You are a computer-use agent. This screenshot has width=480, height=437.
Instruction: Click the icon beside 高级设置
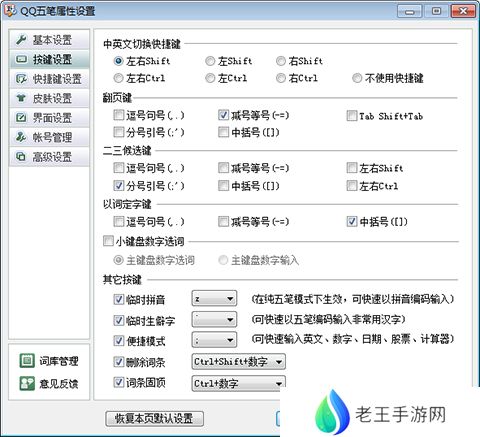(21, 156)
